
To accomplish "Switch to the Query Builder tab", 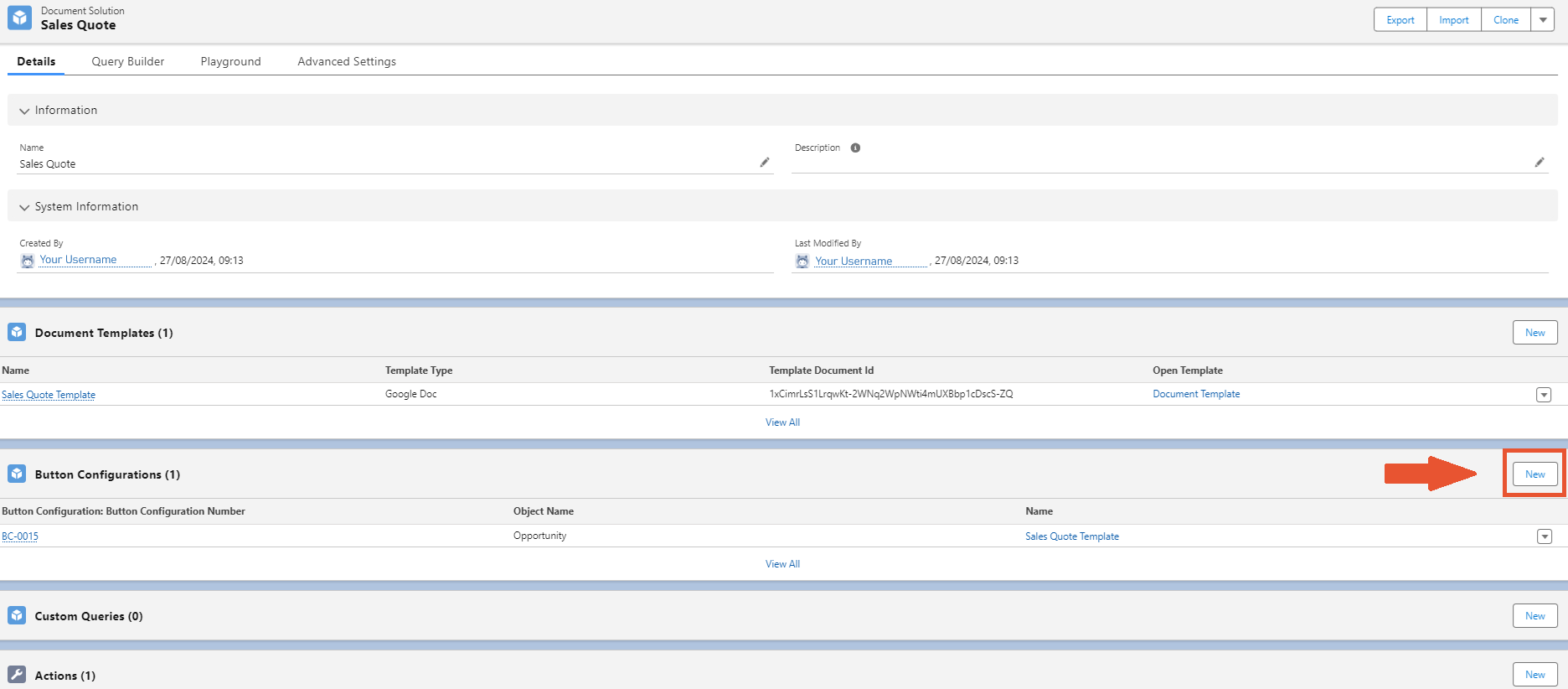I will point(128,62).
